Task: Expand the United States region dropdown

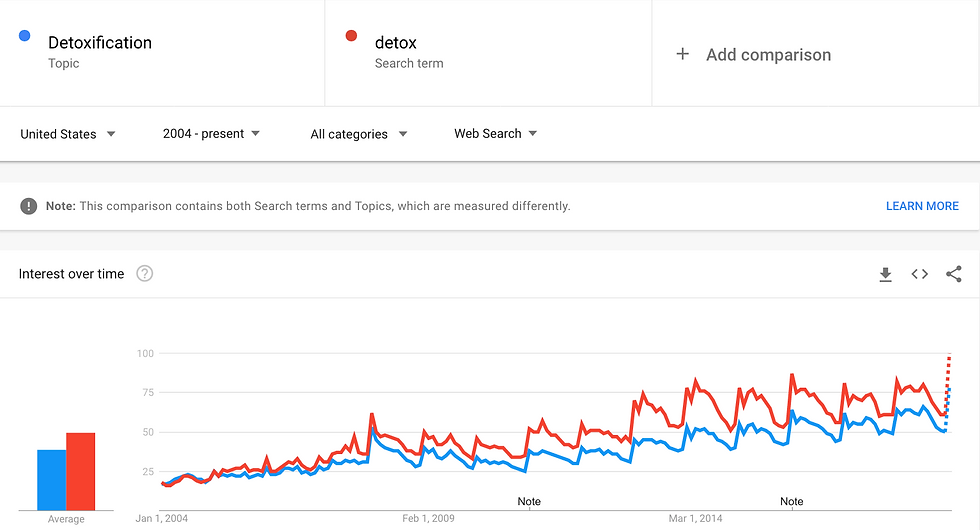Action: (68, 134)
